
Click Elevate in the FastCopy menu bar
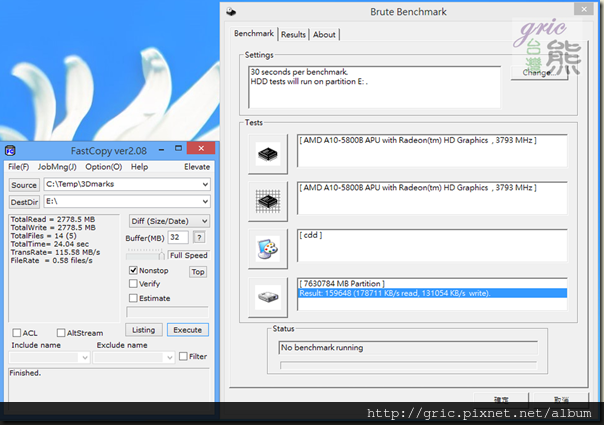pos(197,167)
